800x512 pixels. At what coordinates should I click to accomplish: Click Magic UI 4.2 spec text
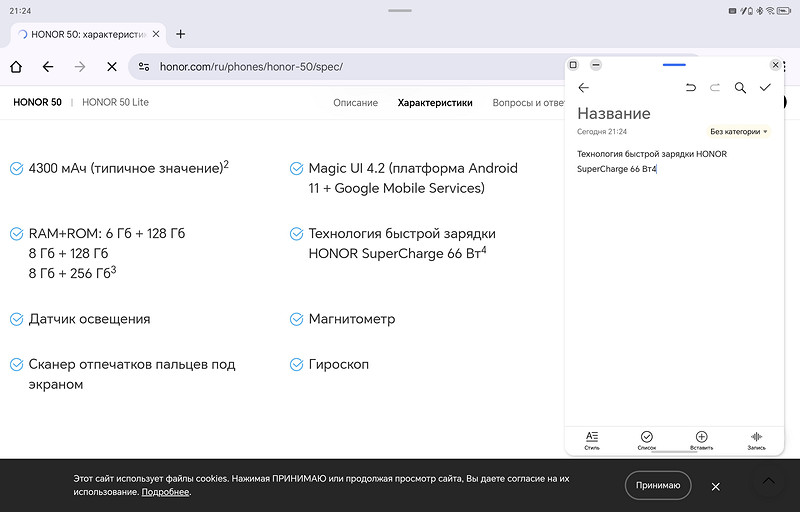pyautogui.click(x=413, y=178)
